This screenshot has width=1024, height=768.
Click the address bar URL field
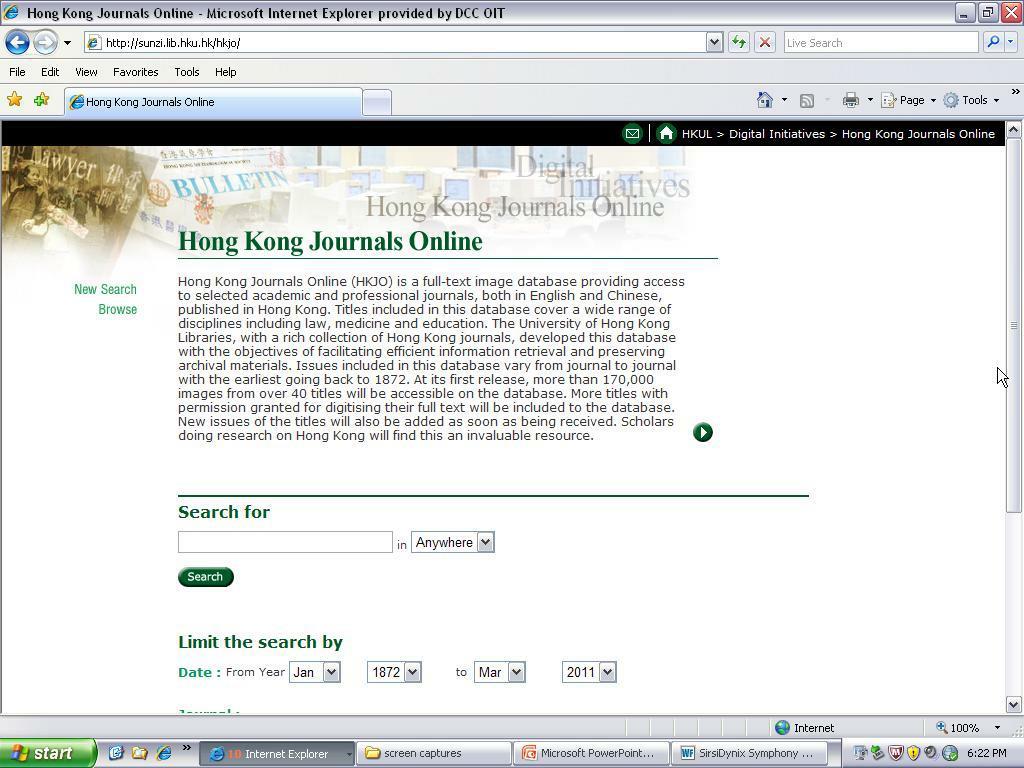coord(395,43)
